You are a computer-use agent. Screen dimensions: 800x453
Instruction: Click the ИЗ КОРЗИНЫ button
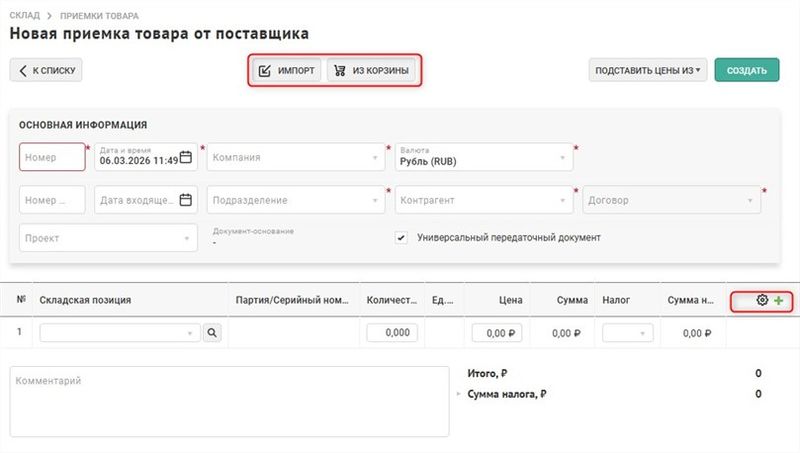pyautogui.click(x=371, y=70)
